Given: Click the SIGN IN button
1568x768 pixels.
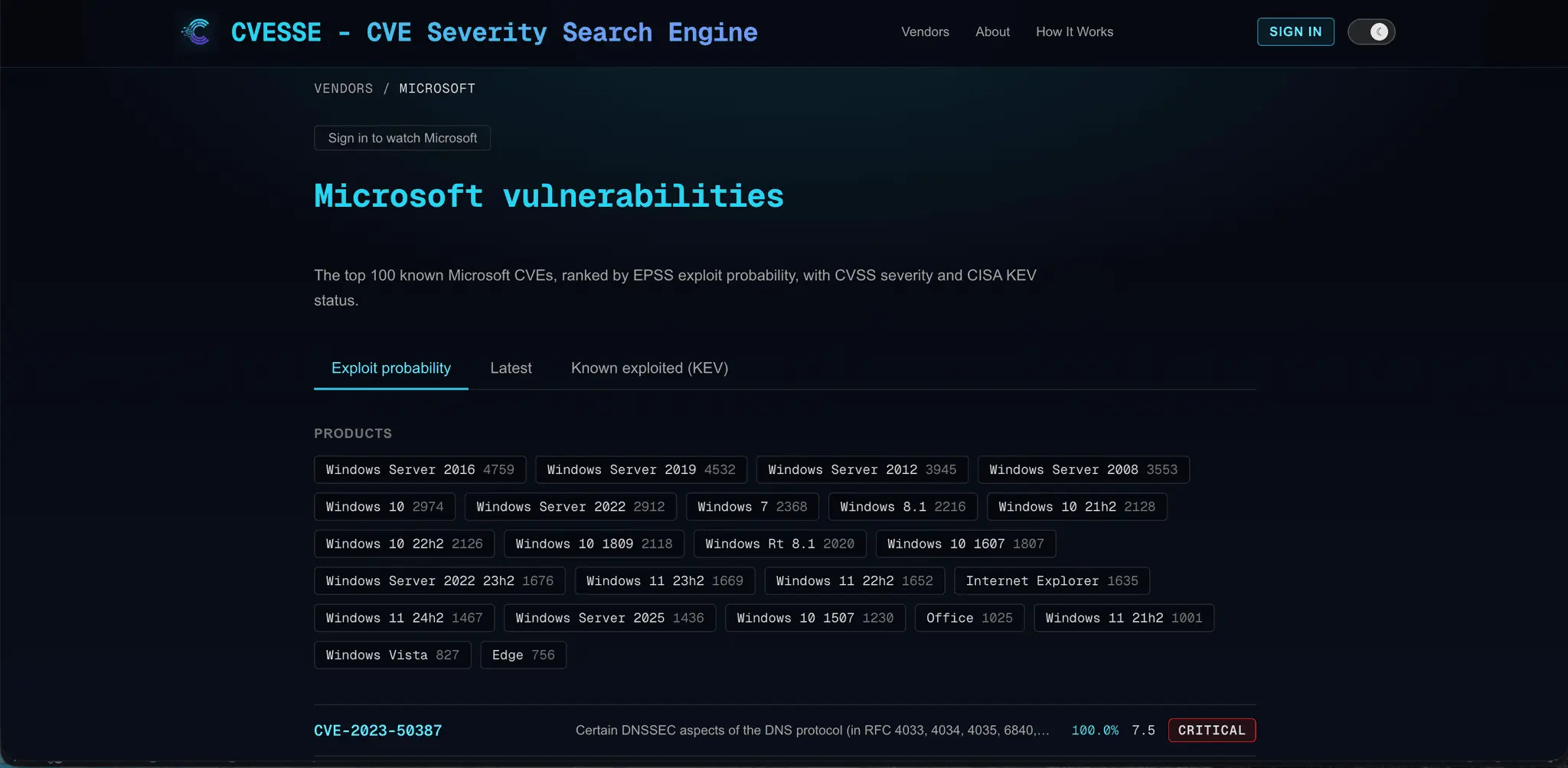Looking at the screenshot, I should 1295,31.
